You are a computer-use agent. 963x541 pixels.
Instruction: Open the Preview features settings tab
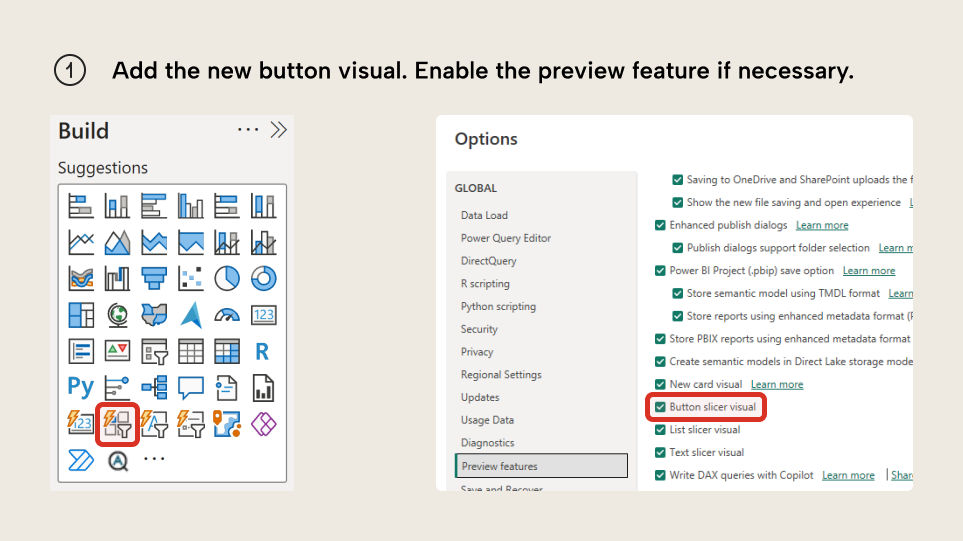coord(499,466)
